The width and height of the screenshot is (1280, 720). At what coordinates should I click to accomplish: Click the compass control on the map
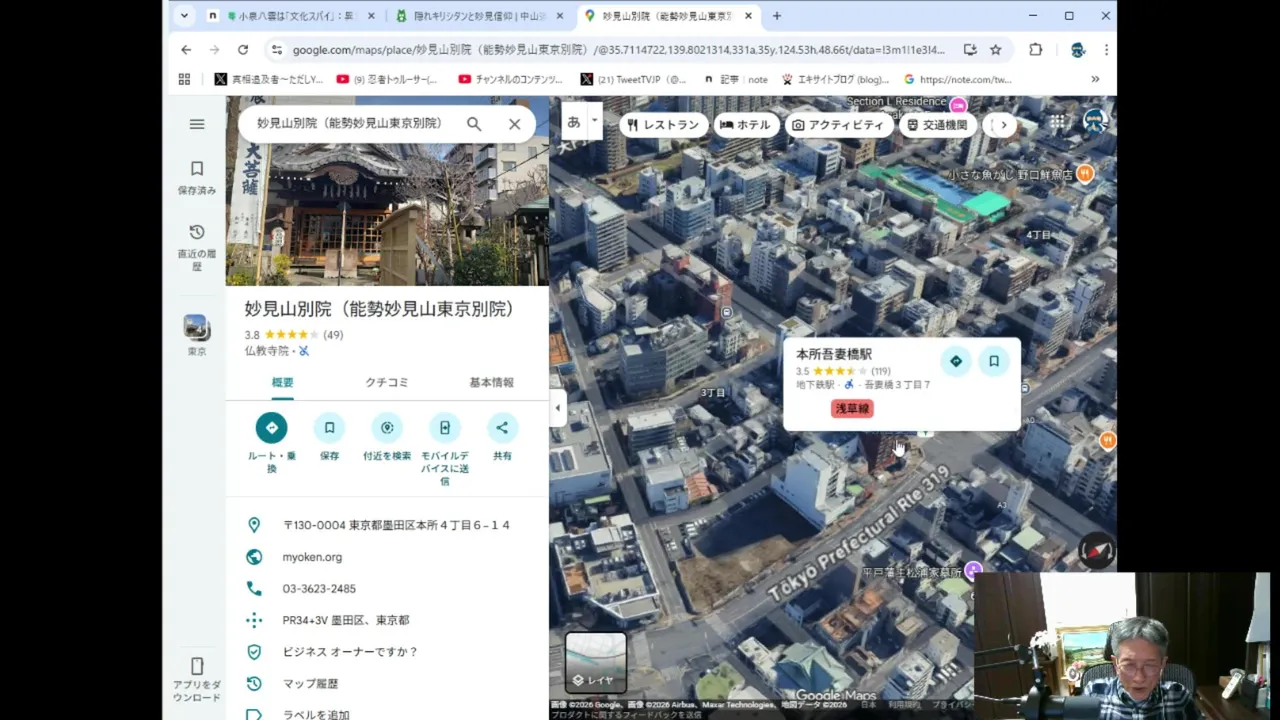point(1097,551)
